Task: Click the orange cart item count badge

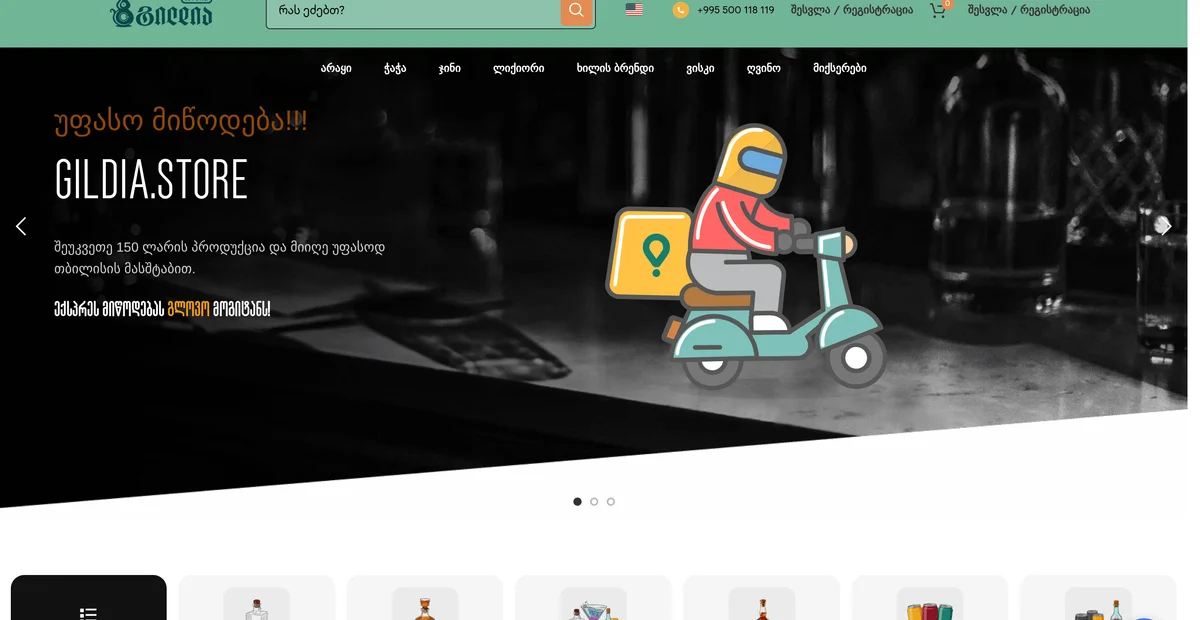Action: (947, 3)
